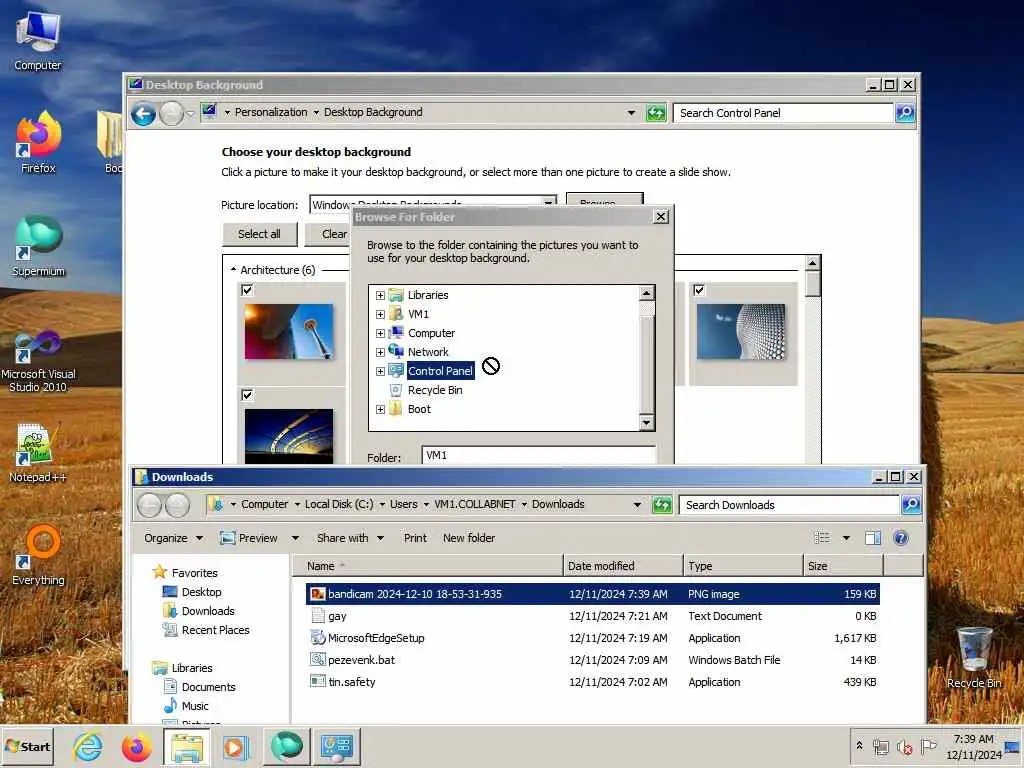Image resolution: width=1024 pixels, height=768 pixels.
Task: Click the Personalization breadcrumb
Action: click(x=271, y=112)
